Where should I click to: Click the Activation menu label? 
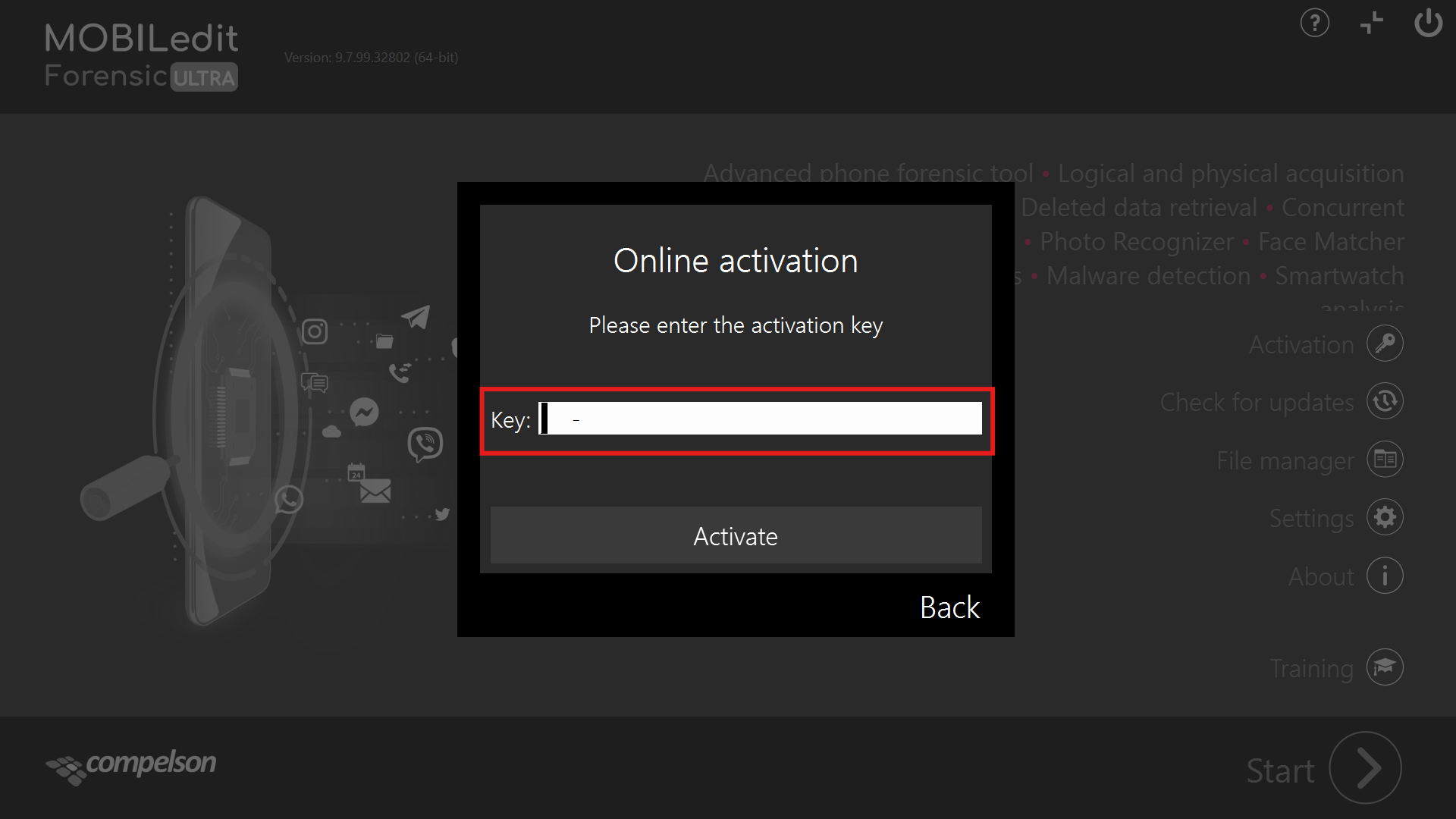coord(1301,345)
